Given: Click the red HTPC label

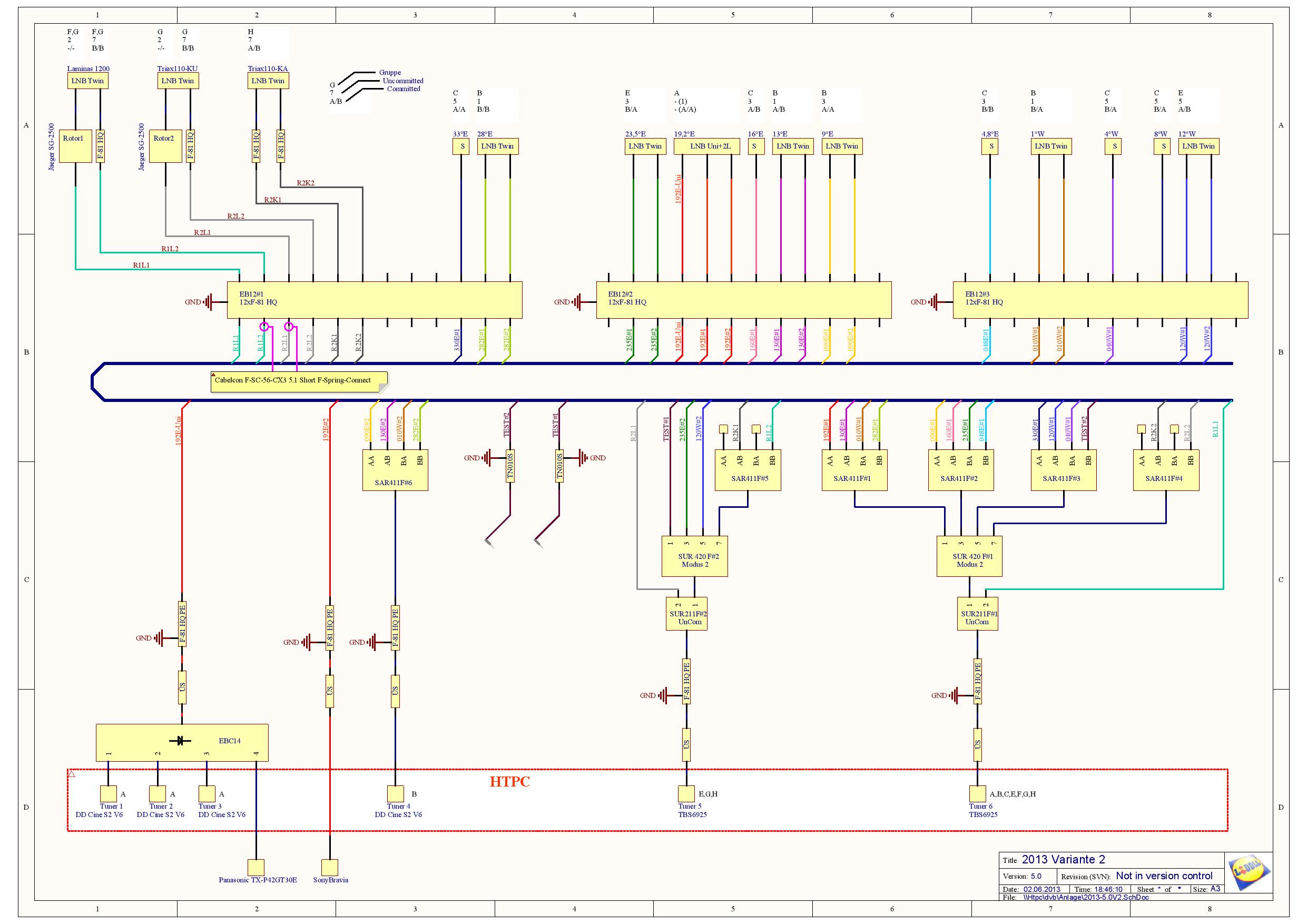Looking at the screenshot, I should coord(509,782).
